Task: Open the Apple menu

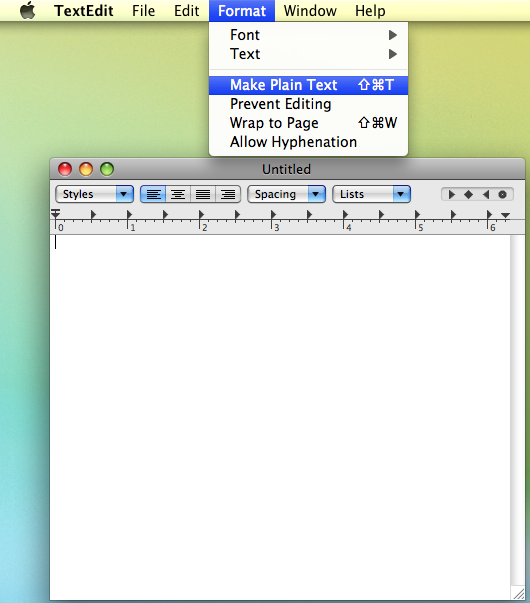Action: click(x=28, y=10)
